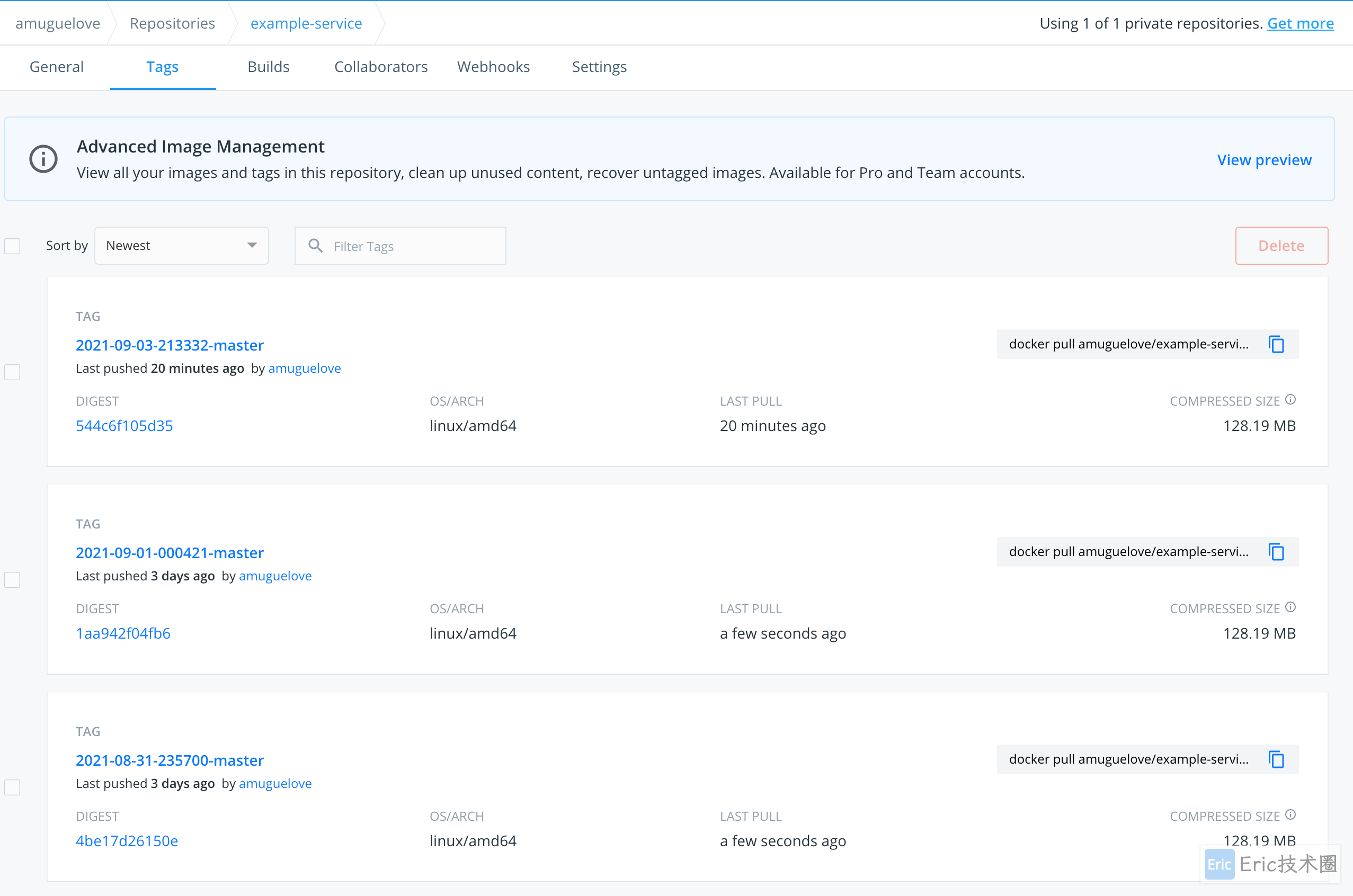Copy docker pull command for 2021-08-31-235700-master
The height and width of the screenshot is (896, 1353).
pyautogui.click(x=1276, y=759)
